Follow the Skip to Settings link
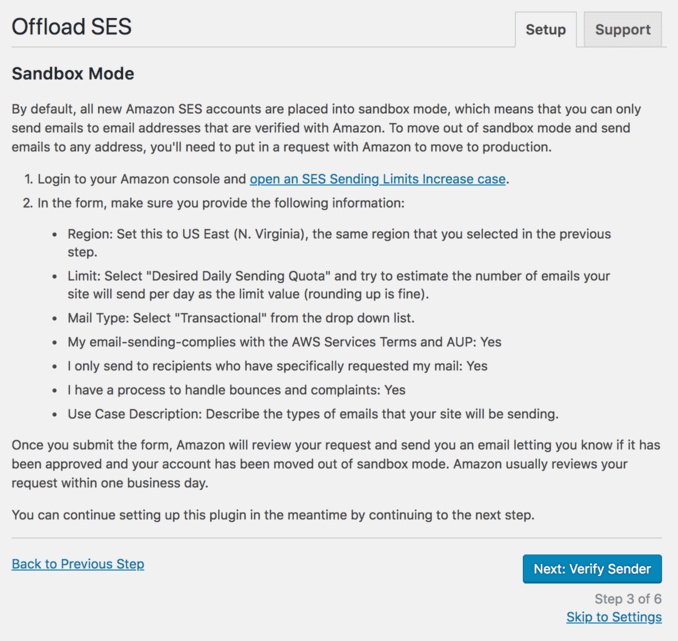 [x=614, y=617]
